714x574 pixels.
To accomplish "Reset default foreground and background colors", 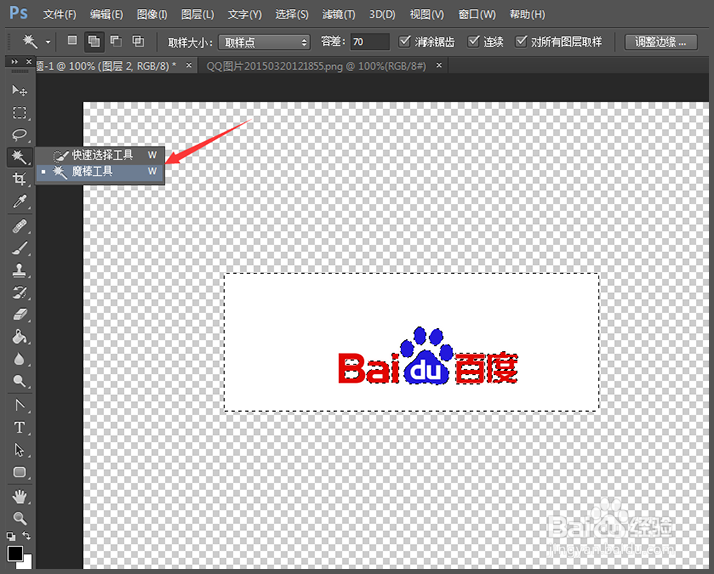I will point(11,536).
